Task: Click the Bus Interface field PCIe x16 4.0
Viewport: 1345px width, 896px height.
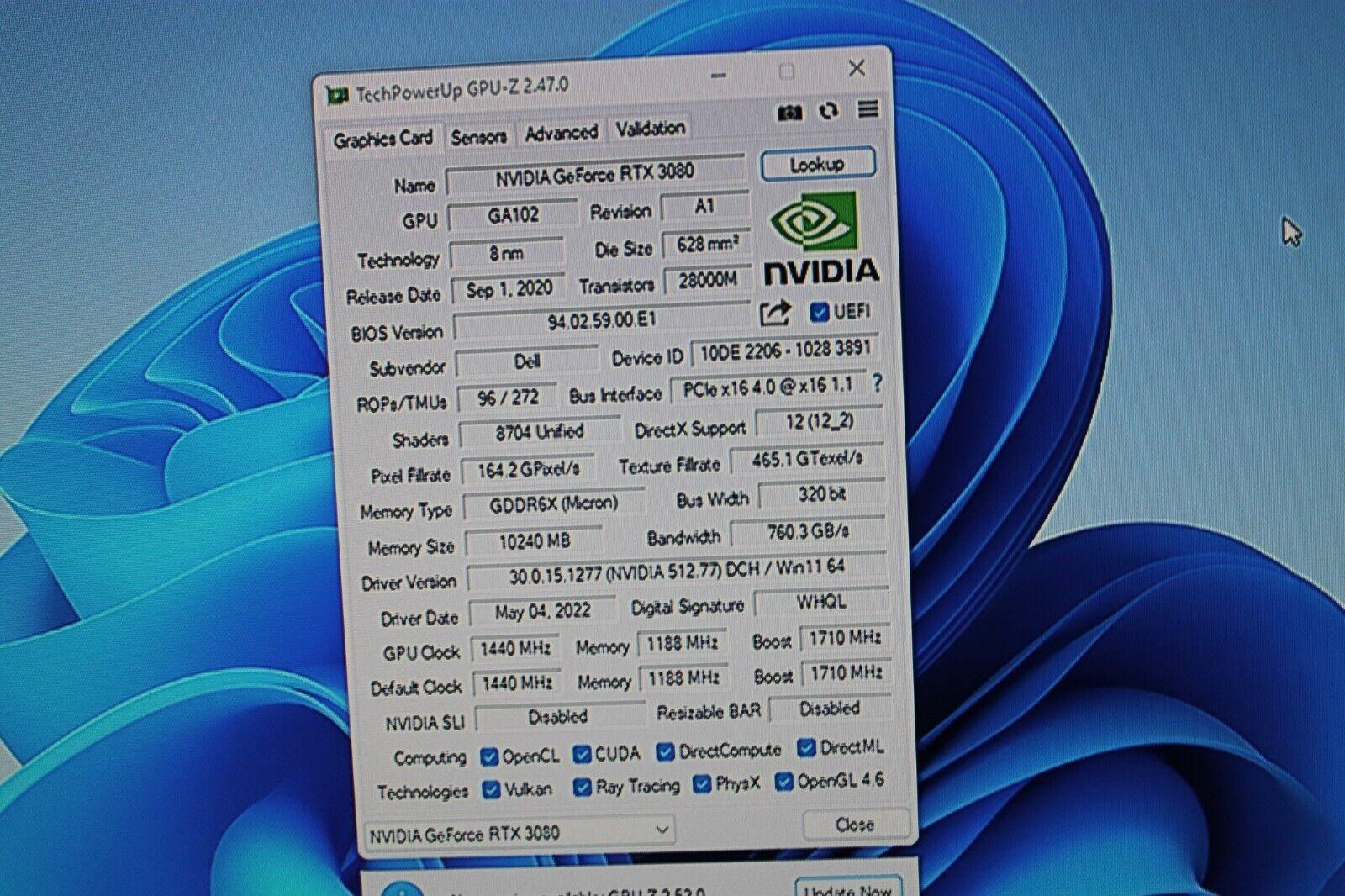Action: [767, 387]
